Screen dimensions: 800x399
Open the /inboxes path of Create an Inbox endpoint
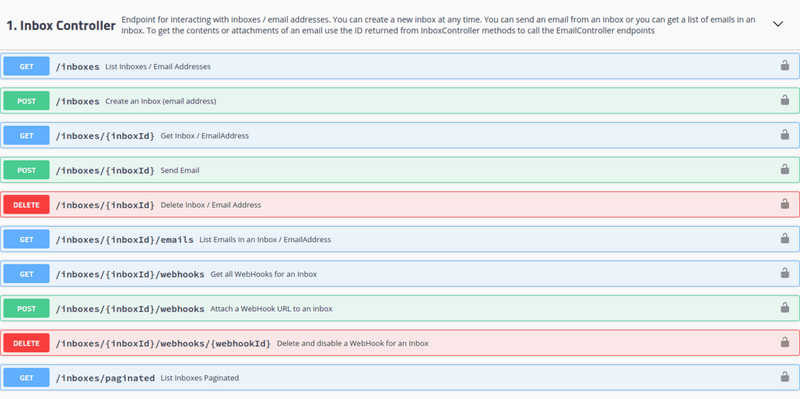(78, 102)
